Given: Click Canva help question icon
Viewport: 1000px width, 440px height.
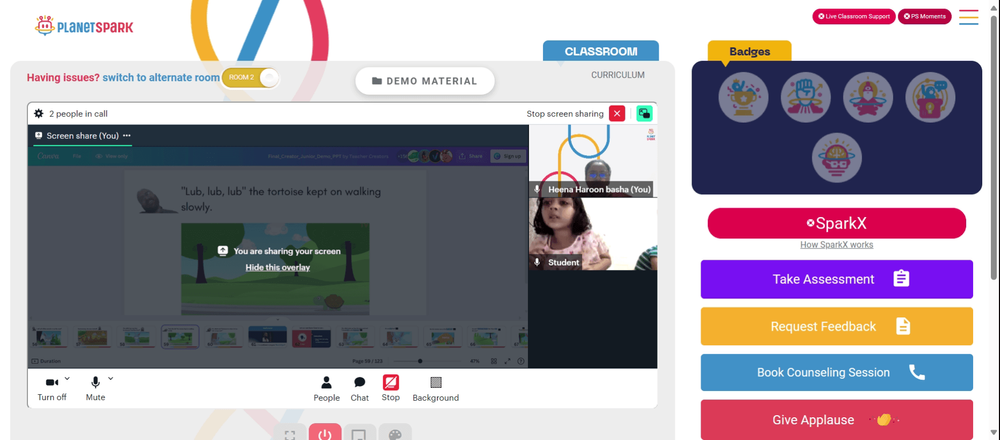Looking at the screenshot, I should [521, 362].
